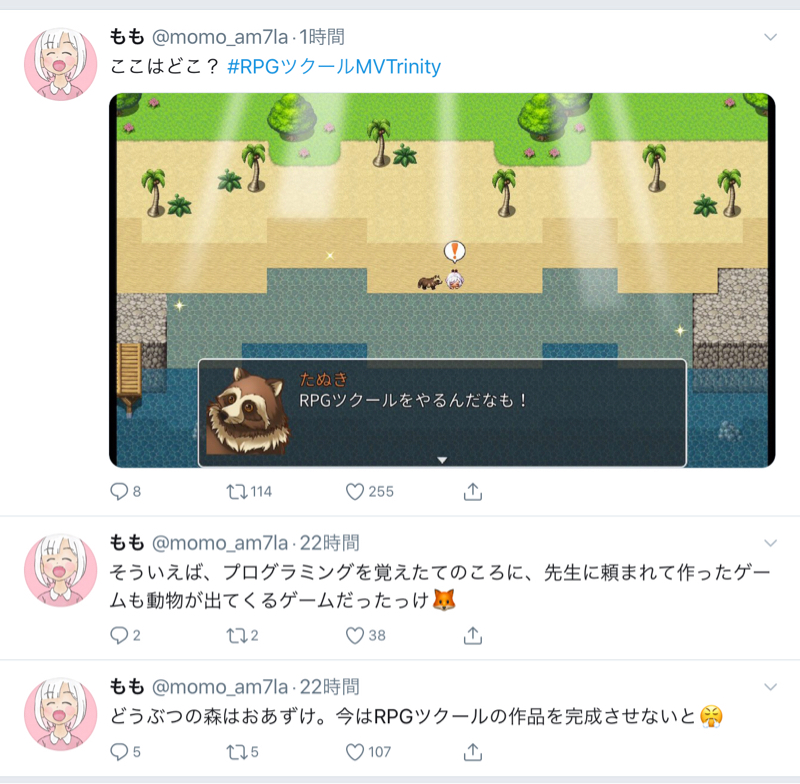Open options chevron on first tweet
The image size is (800, 784).
[770, 37]
